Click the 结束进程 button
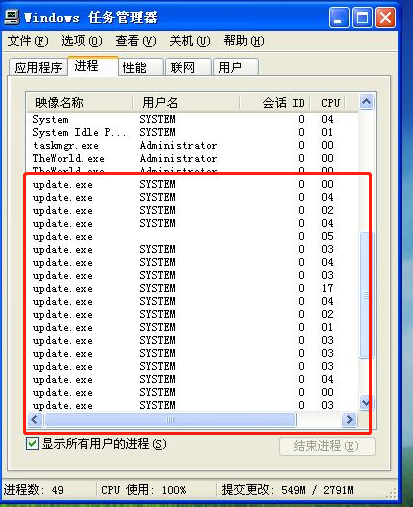Image resolution: width=413 pixels, height=507 pixels. tap(327, 446)
